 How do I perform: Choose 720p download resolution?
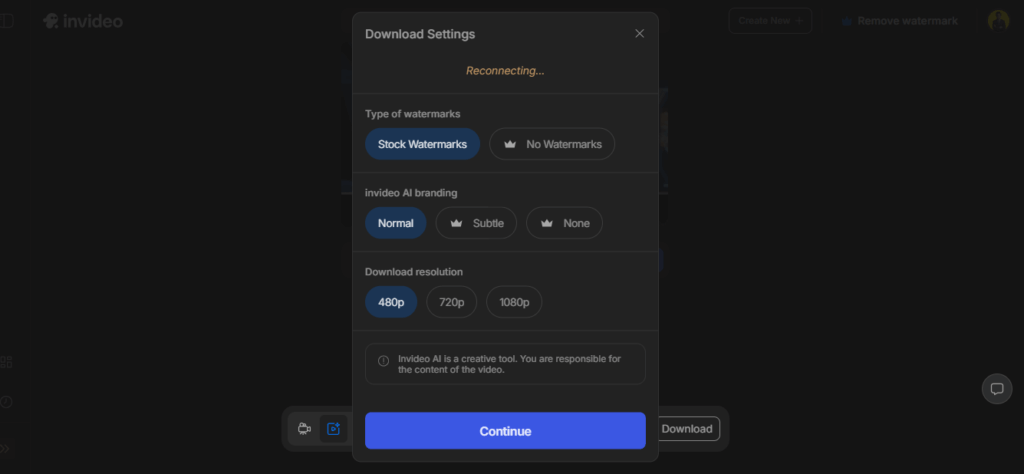tap(452, 302)
